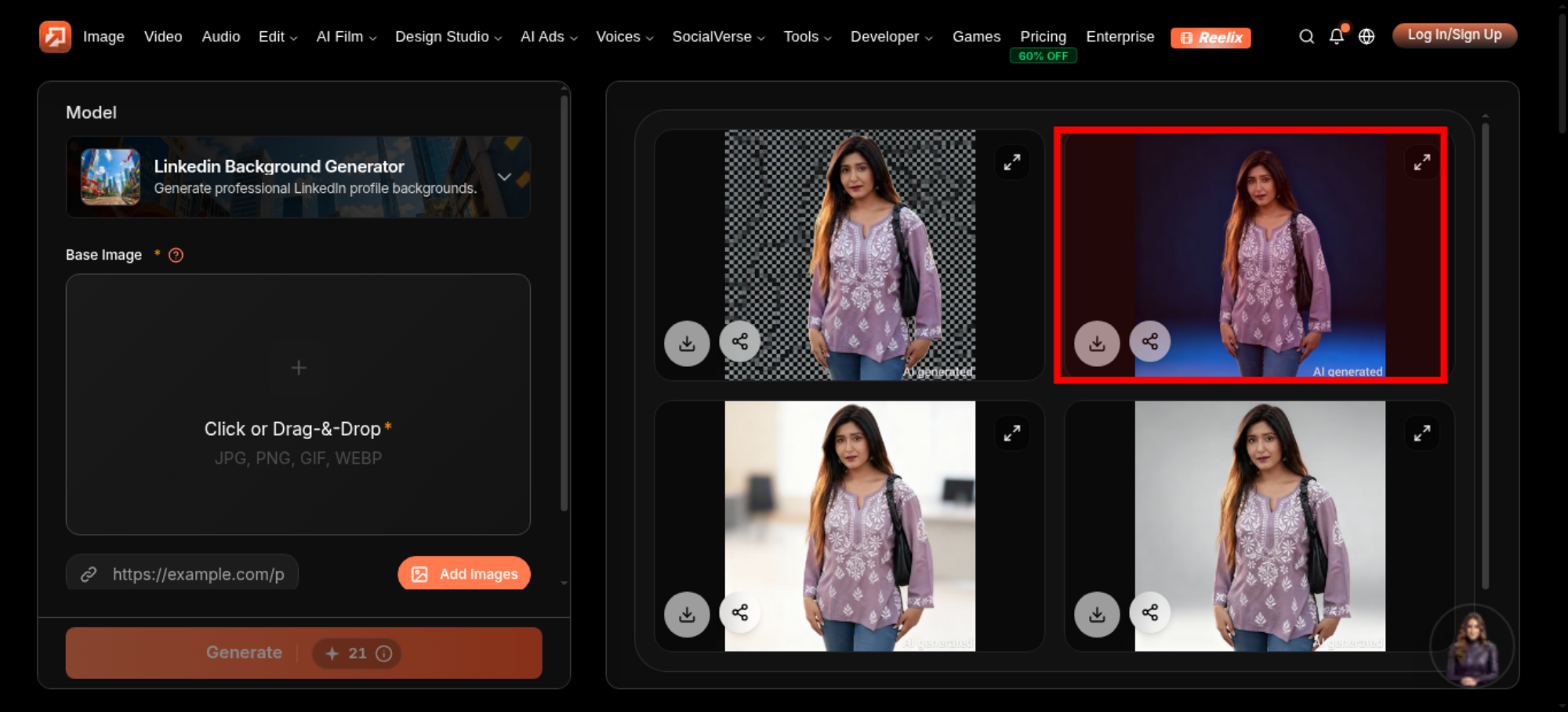Screen dimensions: 1568x712
Task: Expand the gray studio background image
Action: coord(1421,433)
